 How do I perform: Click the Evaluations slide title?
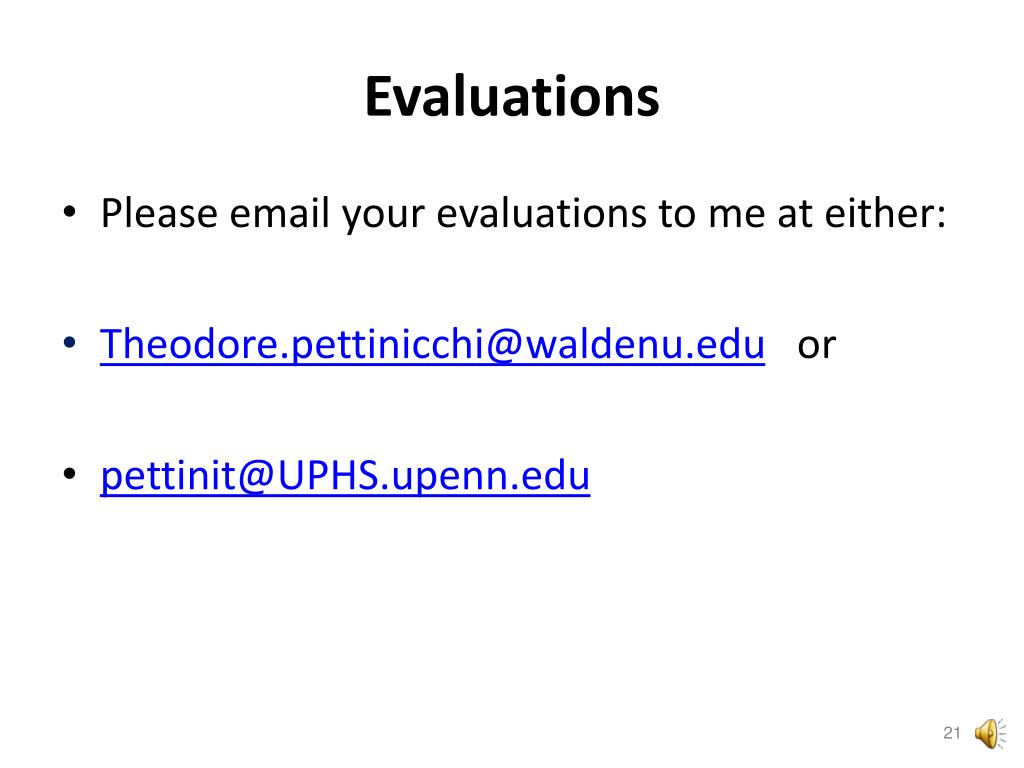click(x=512, y=97)
